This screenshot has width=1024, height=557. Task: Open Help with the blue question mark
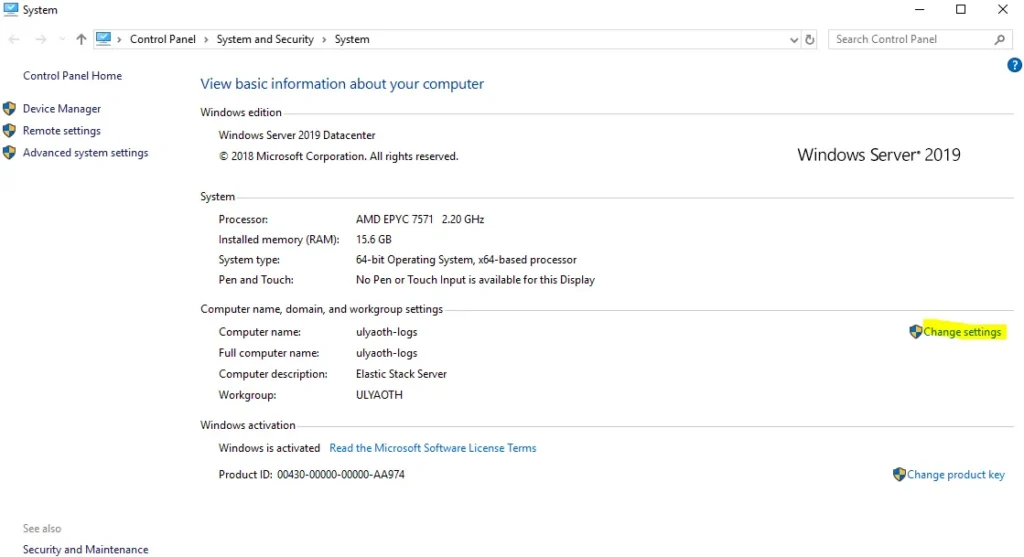[1014, 65]
